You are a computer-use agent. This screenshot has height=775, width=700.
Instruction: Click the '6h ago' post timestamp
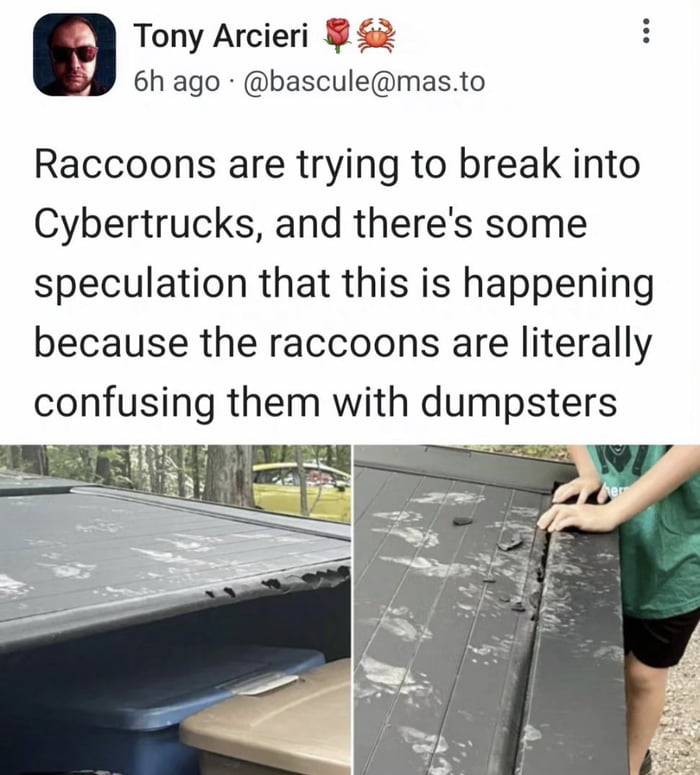pos(176,82)
